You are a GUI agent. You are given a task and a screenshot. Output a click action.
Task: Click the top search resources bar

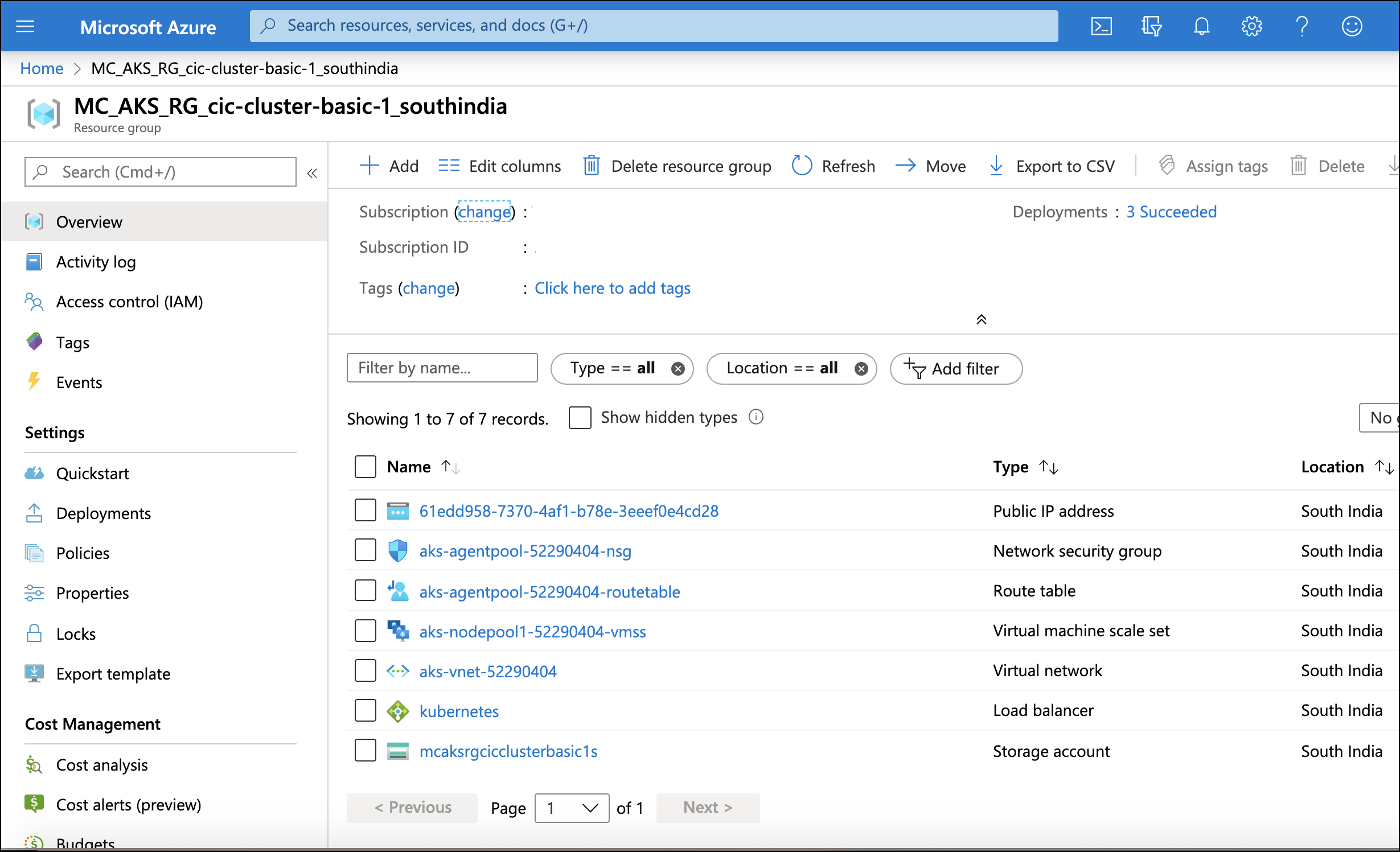654,26
